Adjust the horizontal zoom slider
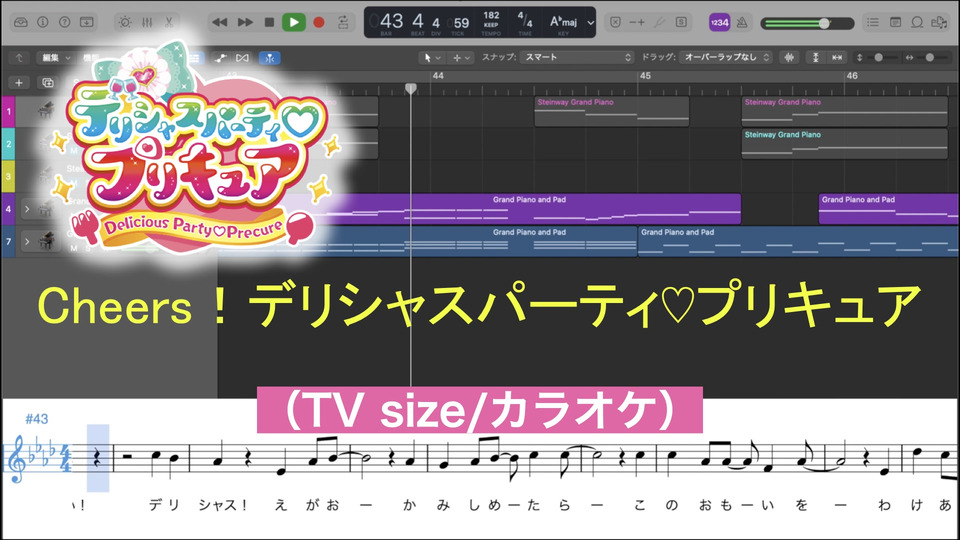 tap(929, 58)
